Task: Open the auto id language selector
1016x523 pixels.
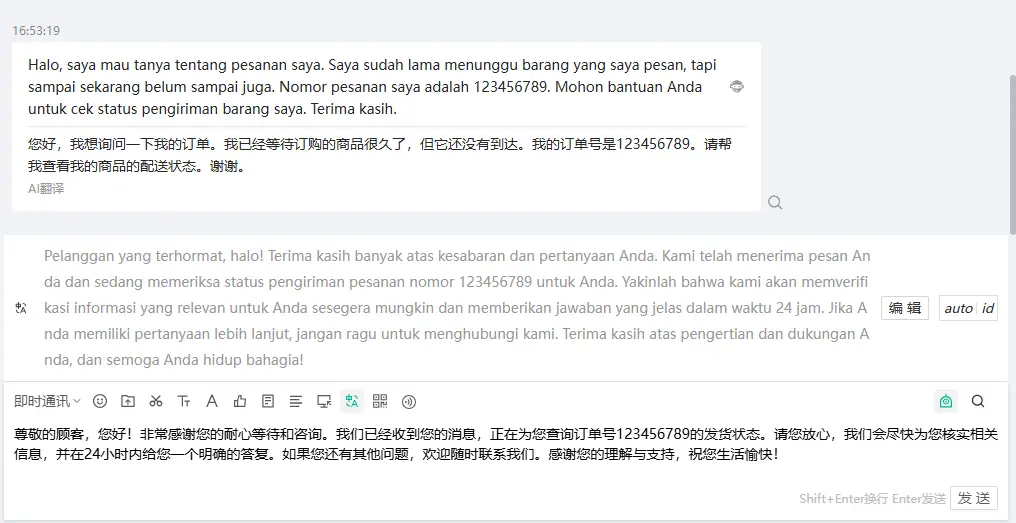Action: 968,308
